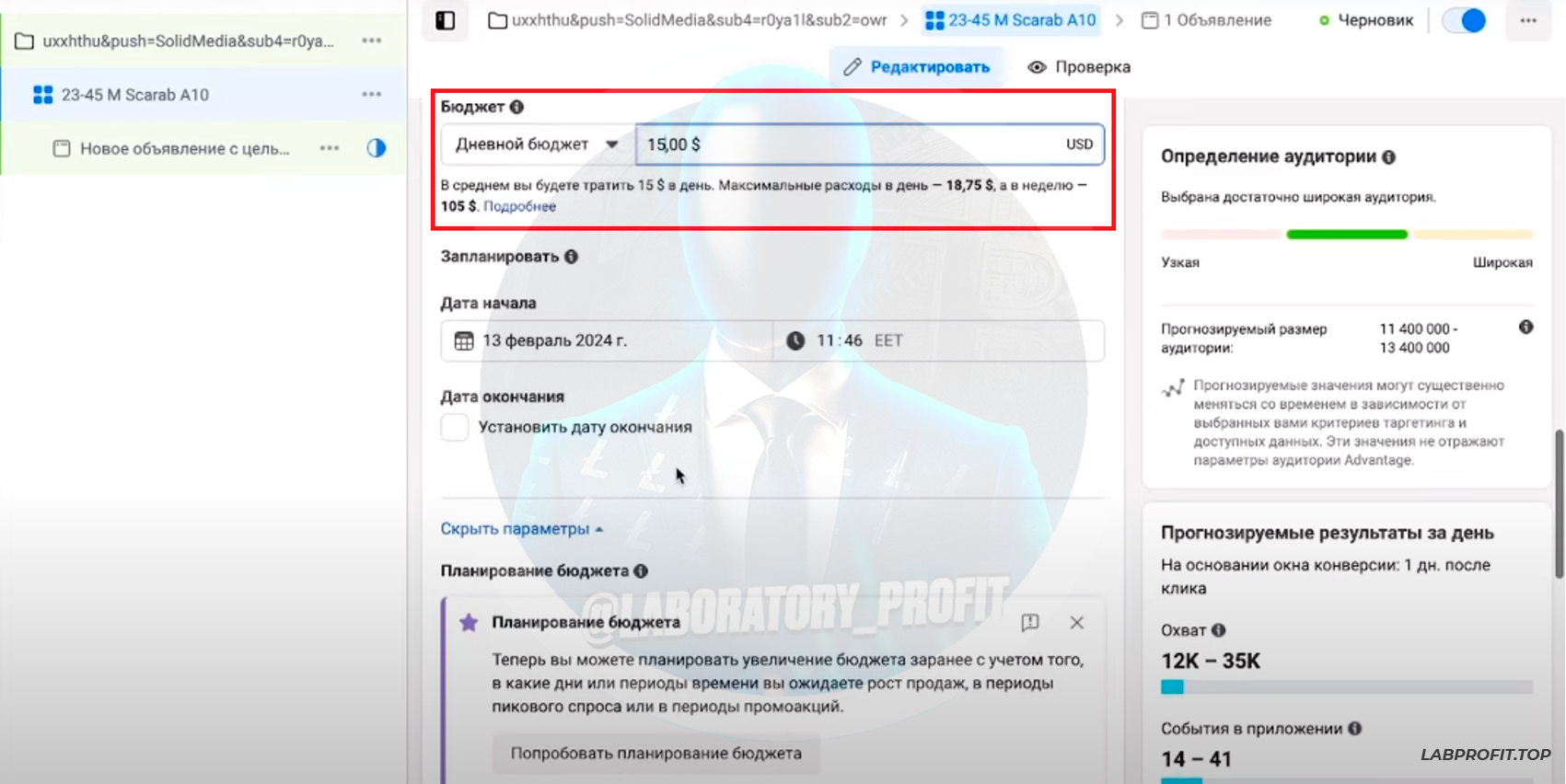Open the Дневной бюджет dropdown
The height and width of the screenshot is (784, 1566).
538,144
